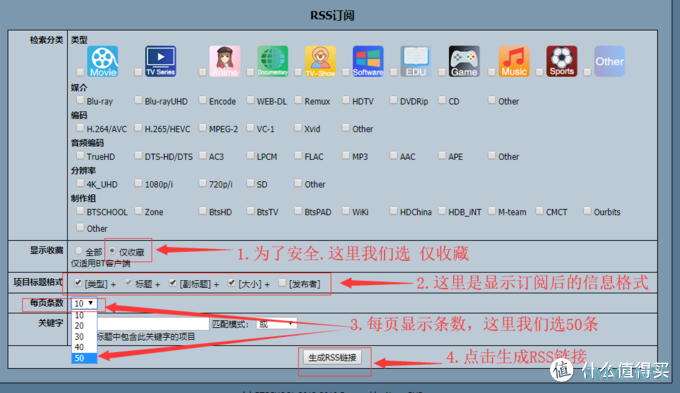Check the VC-1 codec option
The height and width of the screenshot is (393, 680).
click(250, 128)
